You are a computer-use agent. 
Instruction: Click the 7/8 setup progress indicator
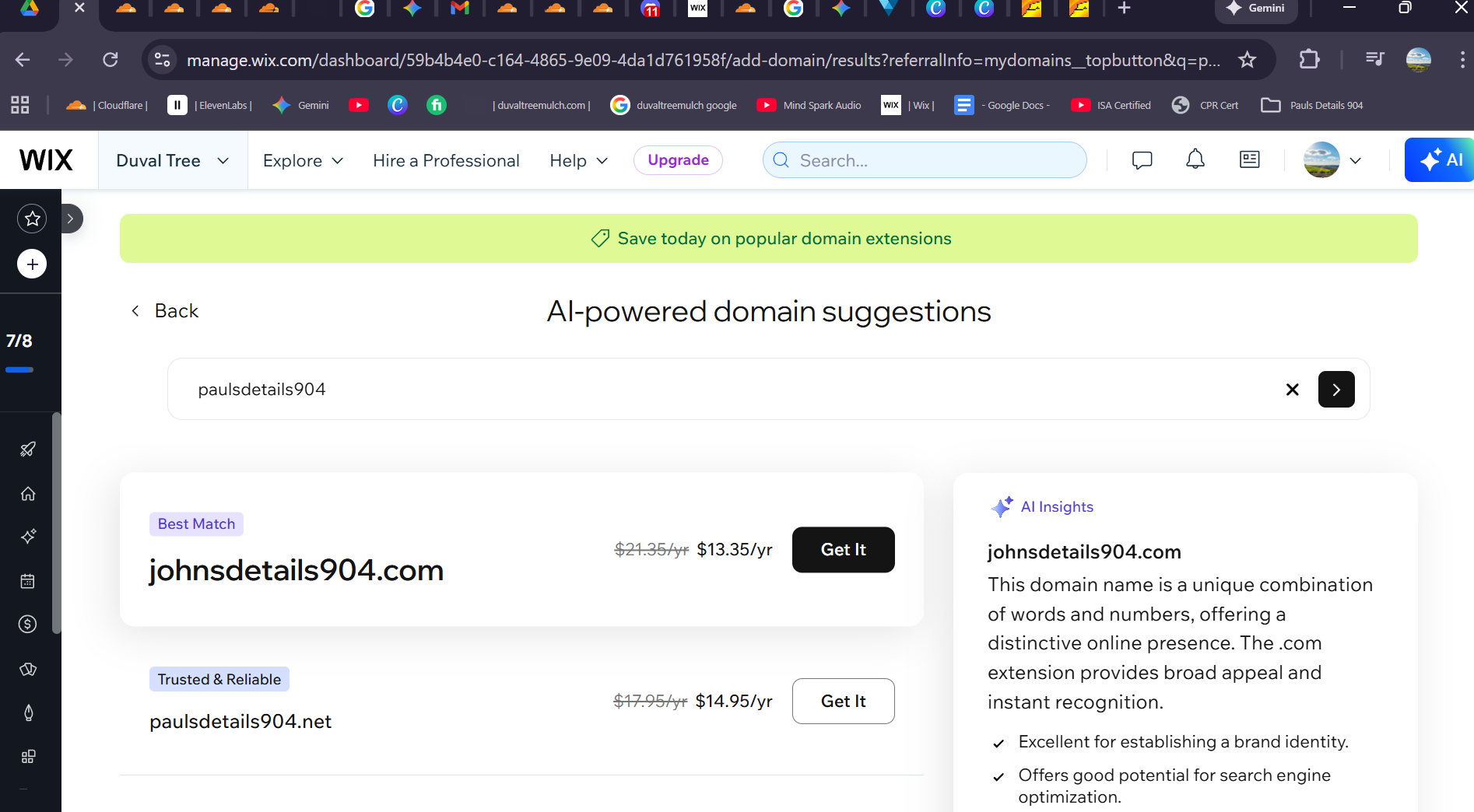pyautogui.click(x=19, y=352)
